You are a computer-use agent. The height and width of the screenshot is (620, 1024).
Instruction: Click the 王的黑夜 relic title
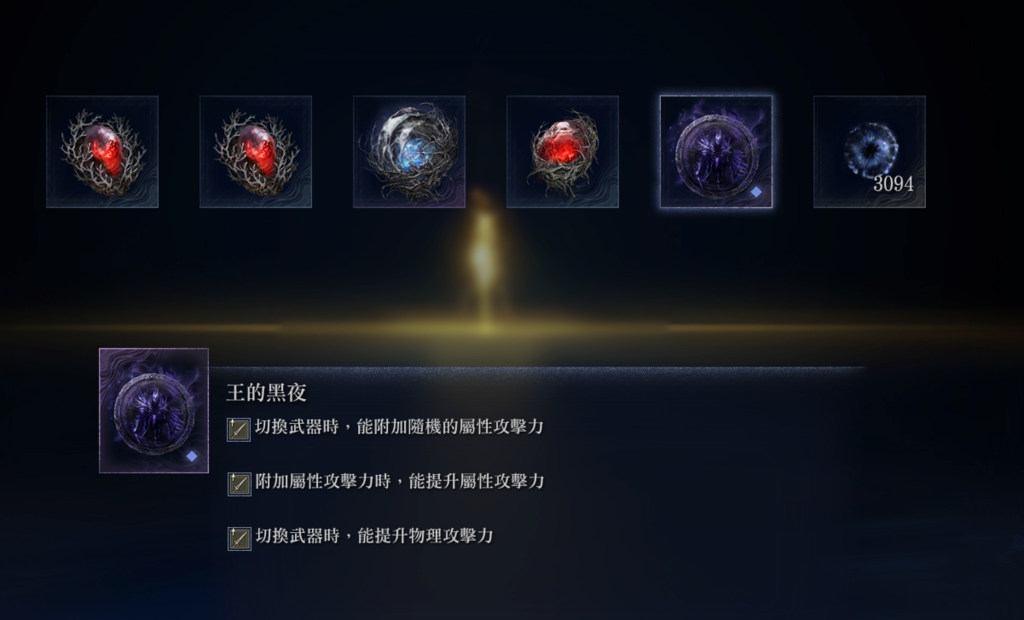click(x=266, y=393)
